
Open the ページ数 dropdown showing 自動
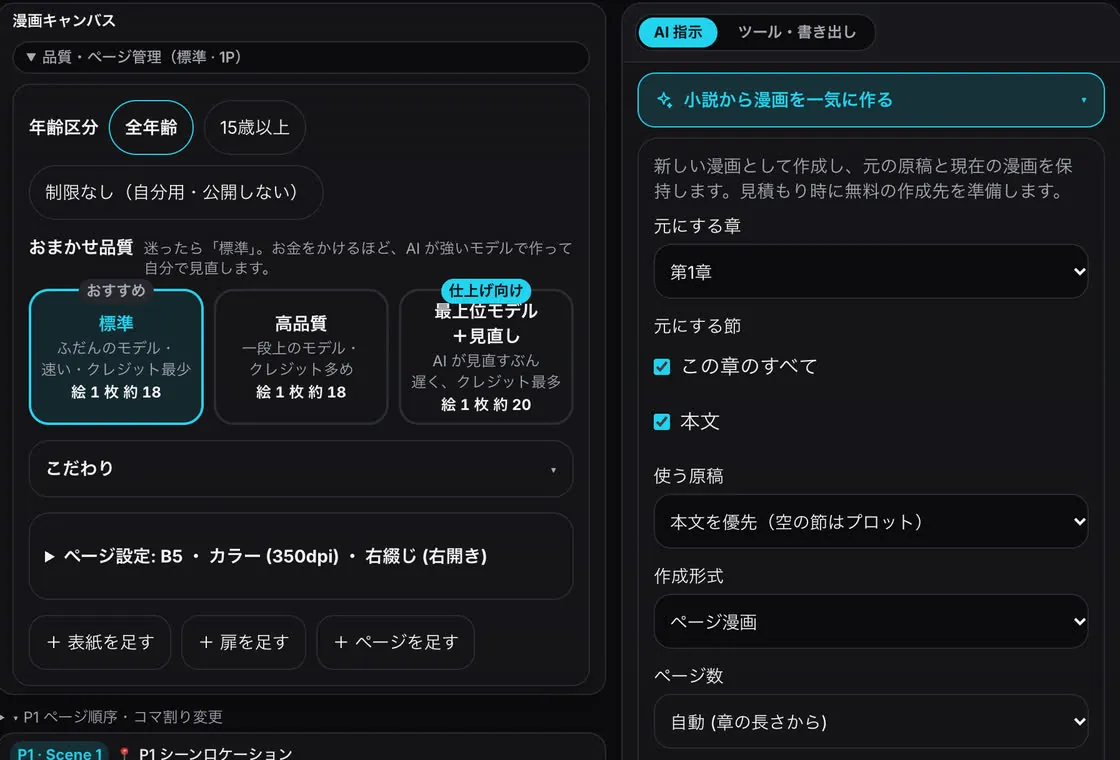coord(871,721)
